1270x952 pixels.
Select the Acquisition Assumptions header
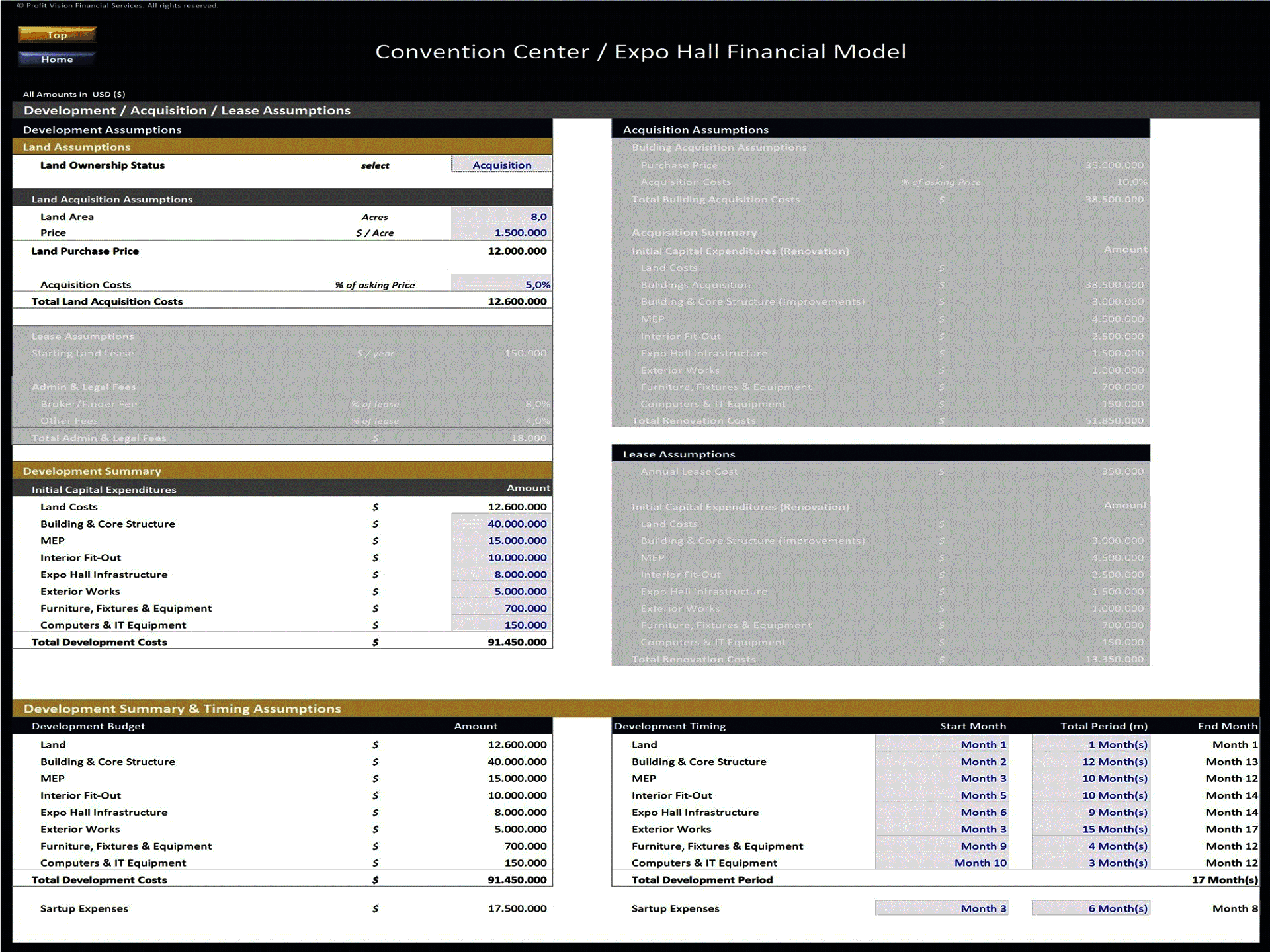click(x=880, y=129)
